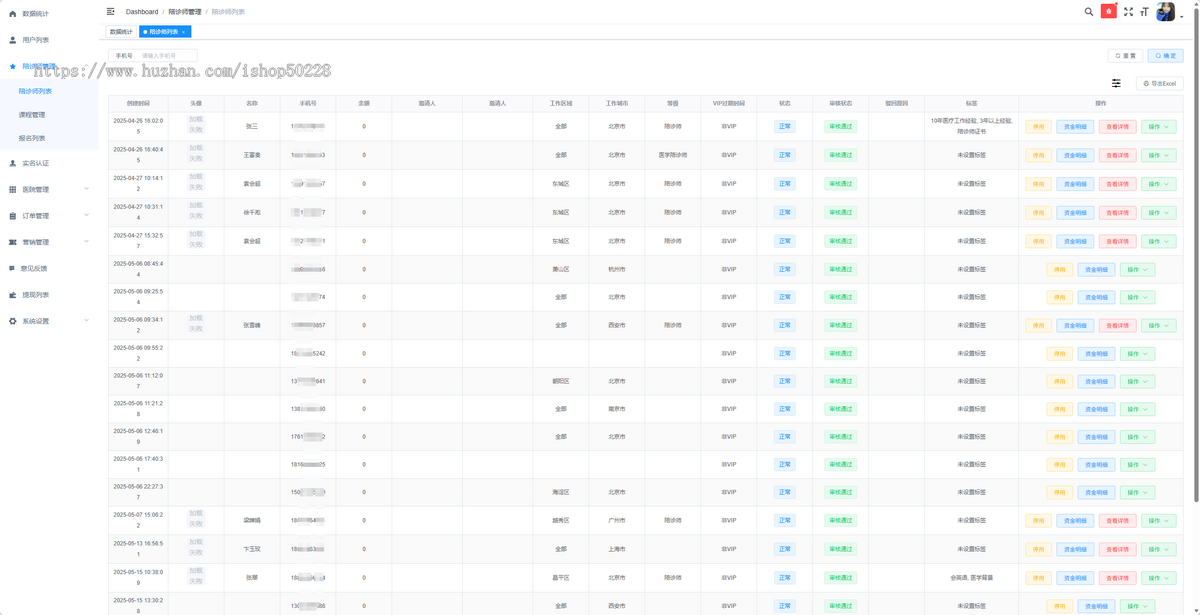
Task: Click the 确定 search button
Action: [1165, 56]
